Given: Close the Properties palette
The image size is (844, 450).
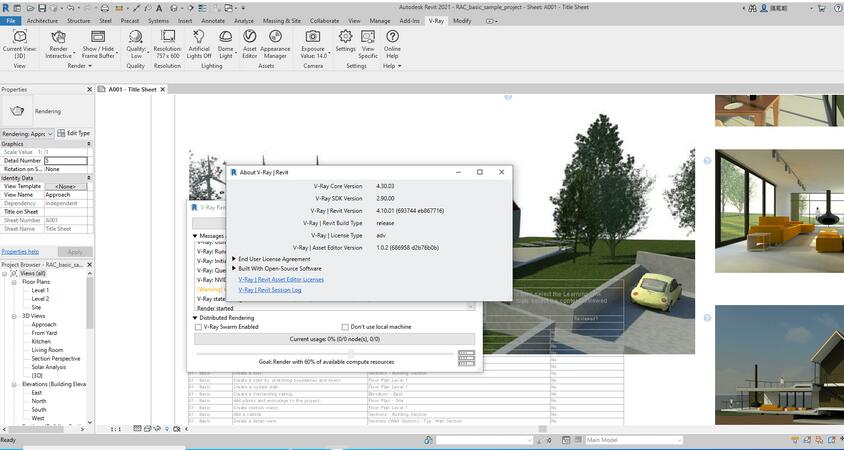Looking at the screenshot, I should tap(89, 89).
